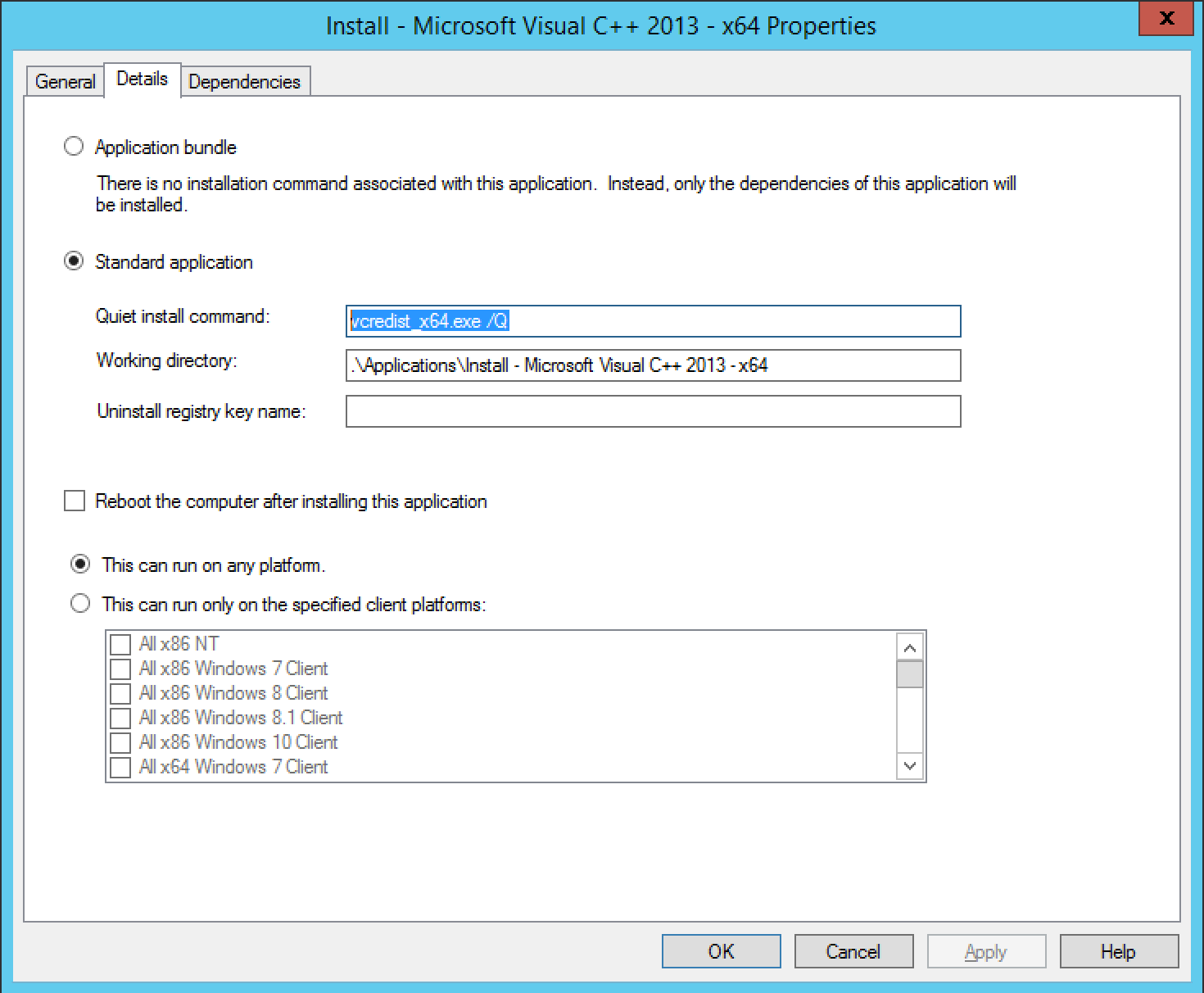Click the platform list scroll down arrow
1204x993 pixels.
910,766
